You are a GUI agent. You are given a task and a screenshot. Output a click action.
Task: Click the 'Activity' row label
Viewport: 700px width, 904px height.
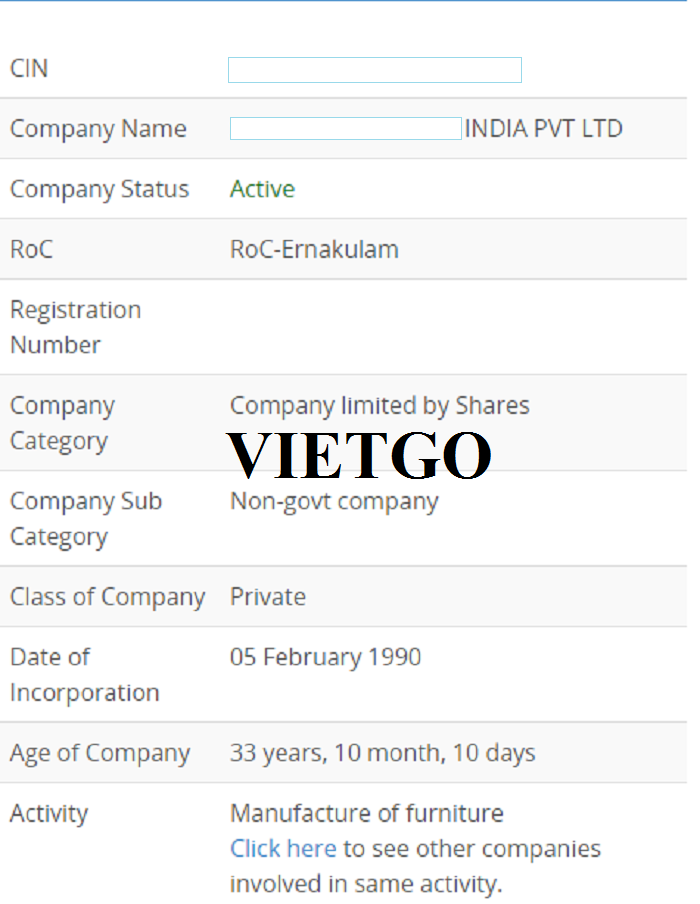pyautogui.click(x=49, y=814)
